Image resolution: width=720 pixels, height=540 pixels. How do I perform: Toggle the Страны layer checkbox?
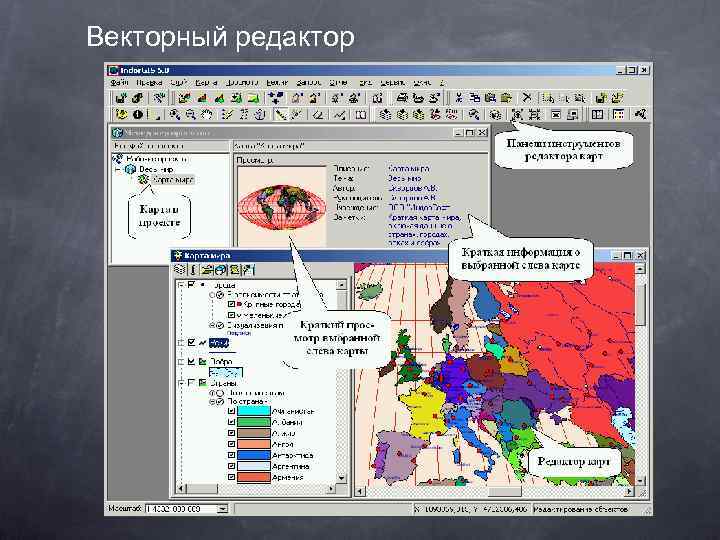[x=191, y=382]
